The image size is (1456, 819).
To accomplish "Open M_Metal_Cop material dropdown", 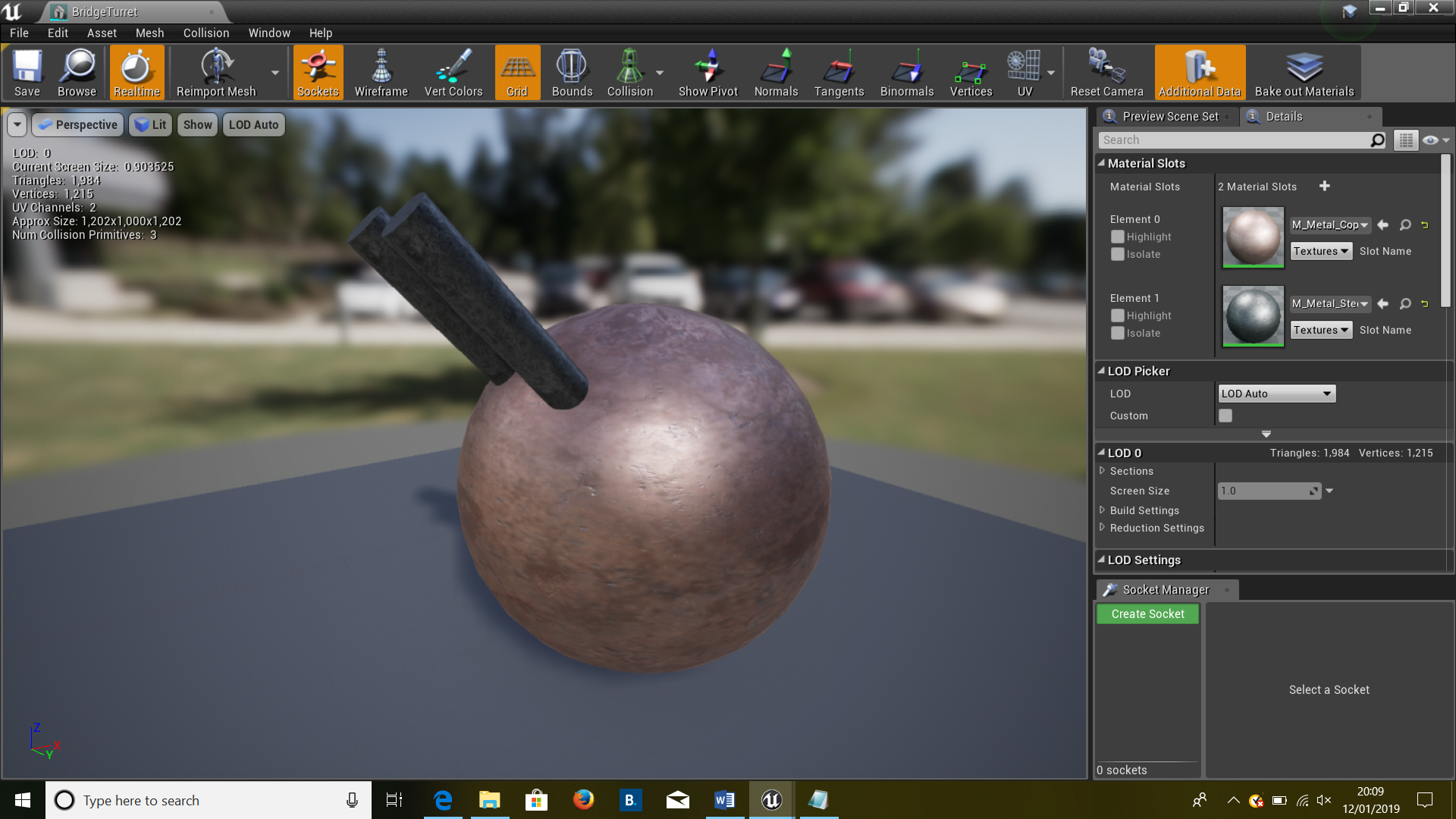I will [x=1330, y=224].
